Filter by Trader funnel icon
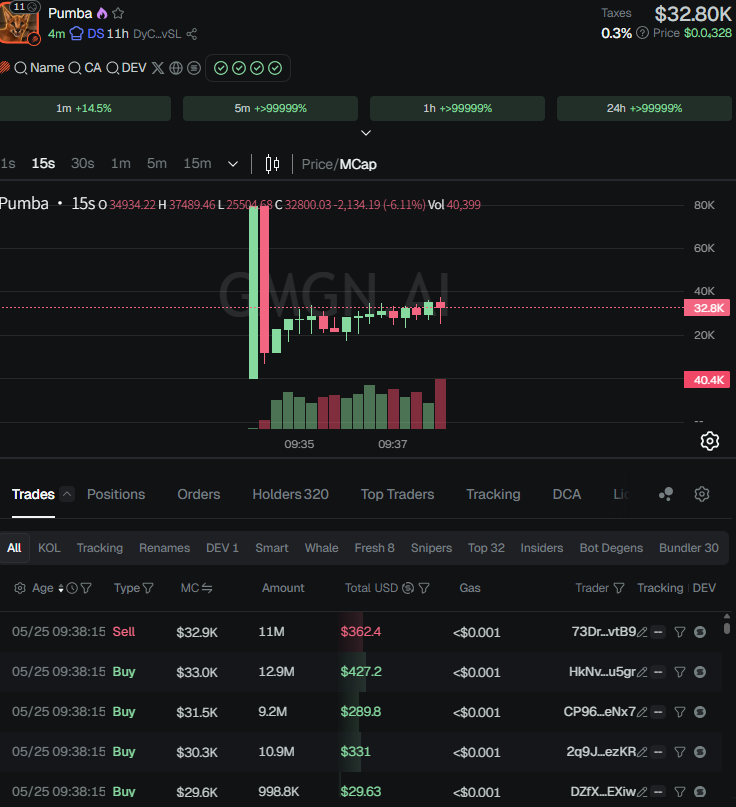This screenshot has width=736, height=807. point(619,588)
